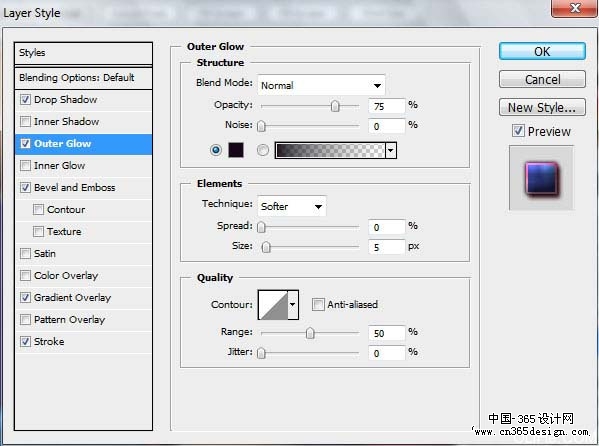The height and width of the screenshot is (446, 599).
Task: Select the solid color radio button
Action: [216, 150]
